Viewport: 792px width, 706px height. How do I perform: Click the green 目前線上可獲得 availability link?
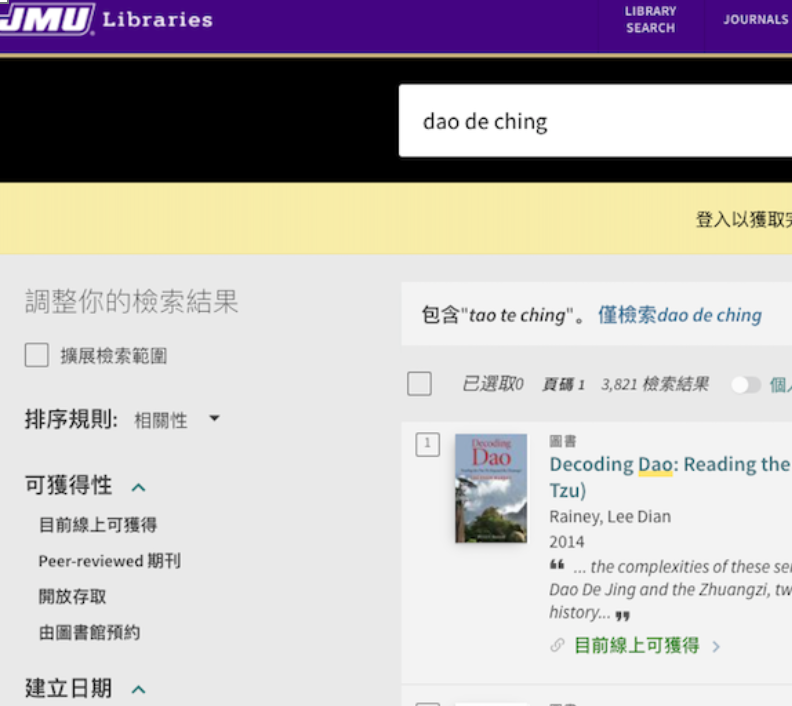tap(636, 645)
